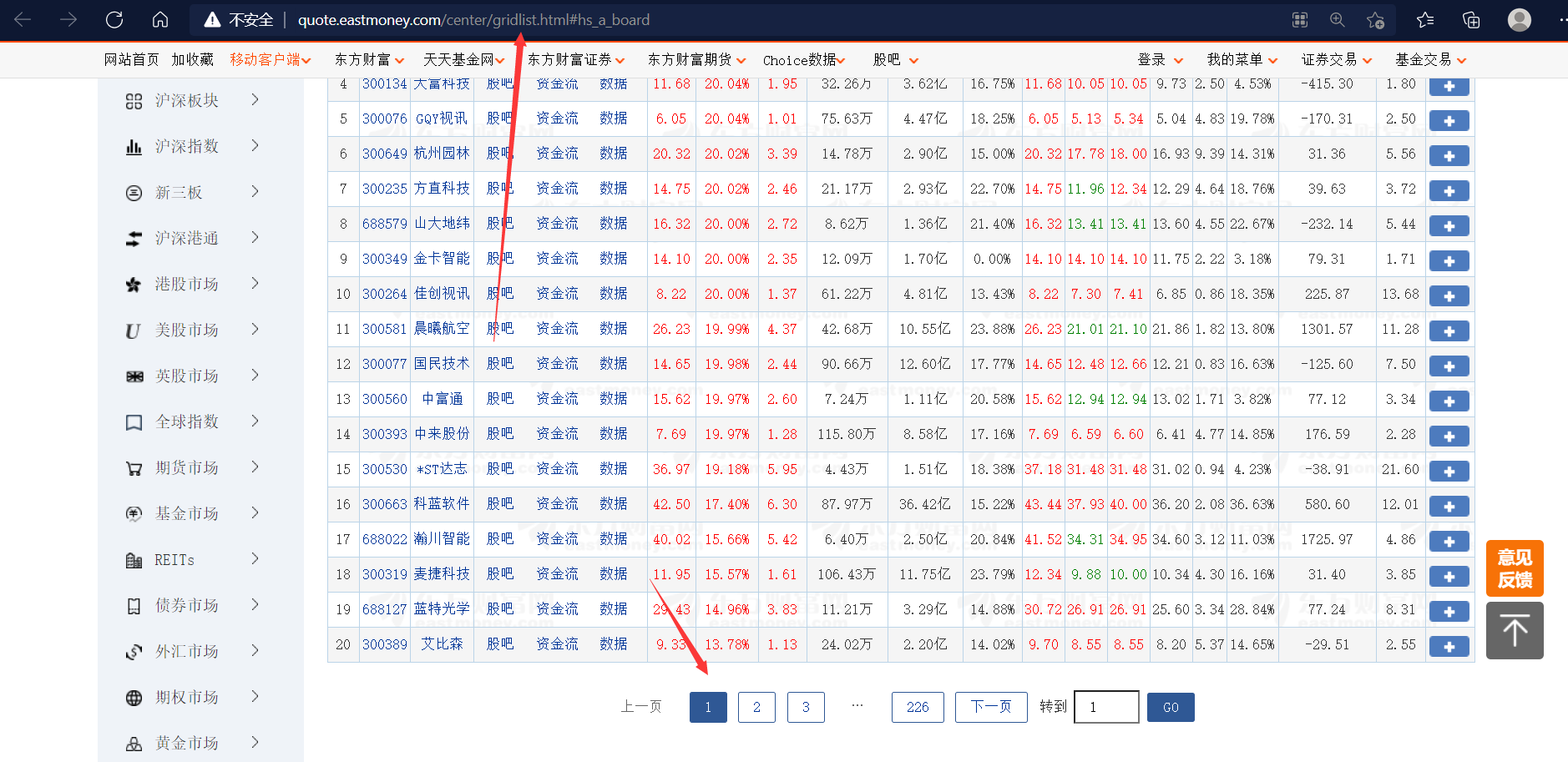Open the Choice数据 dropdown menu
The width and height of the screenshot is (1568, 762).
[804, 60]
